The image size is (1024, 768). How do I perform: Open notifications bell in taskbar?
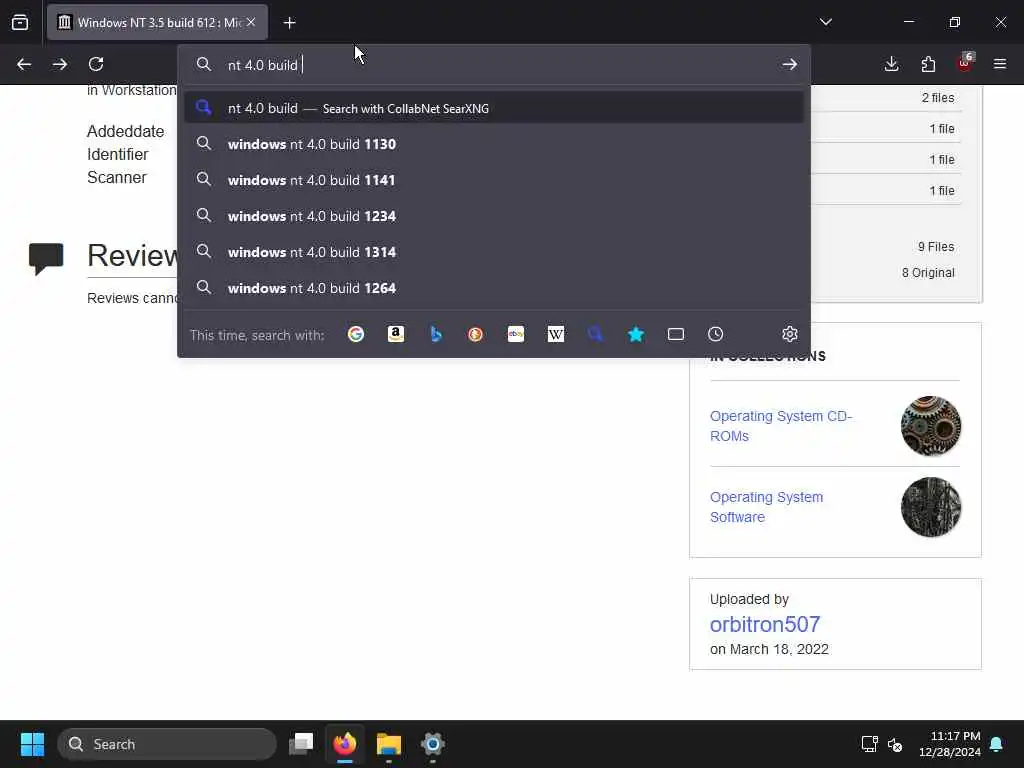coord(997,744)
